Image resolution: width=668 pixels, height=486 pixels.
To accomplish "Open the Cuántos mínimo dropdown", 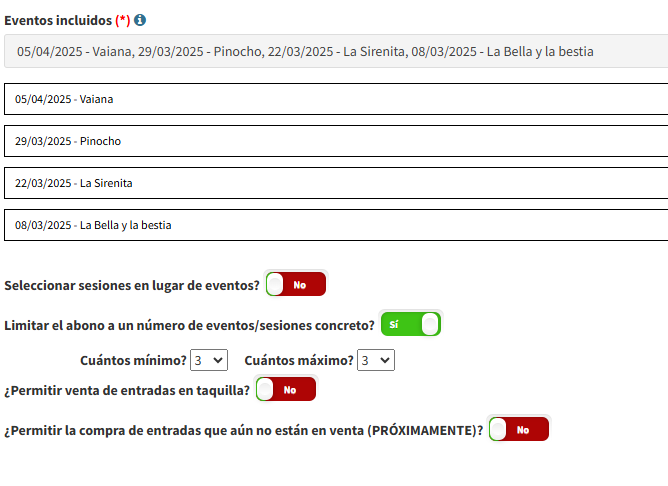I will tap(209, 360).
